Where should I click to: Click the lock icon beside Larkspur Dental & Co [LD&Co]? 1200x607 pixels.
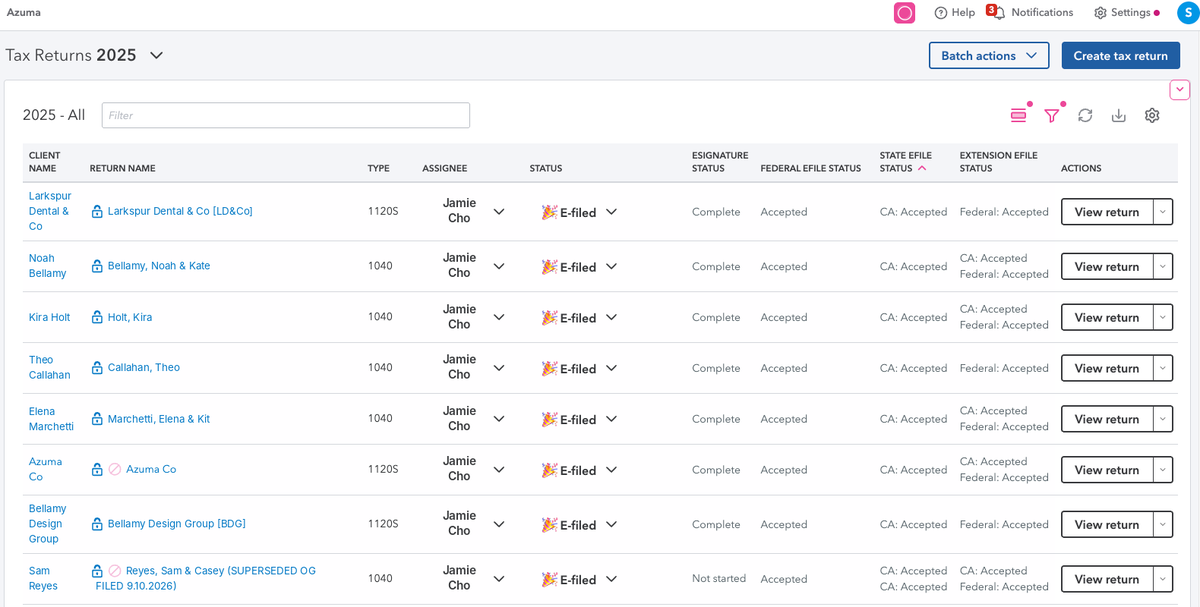coord(97,212)
